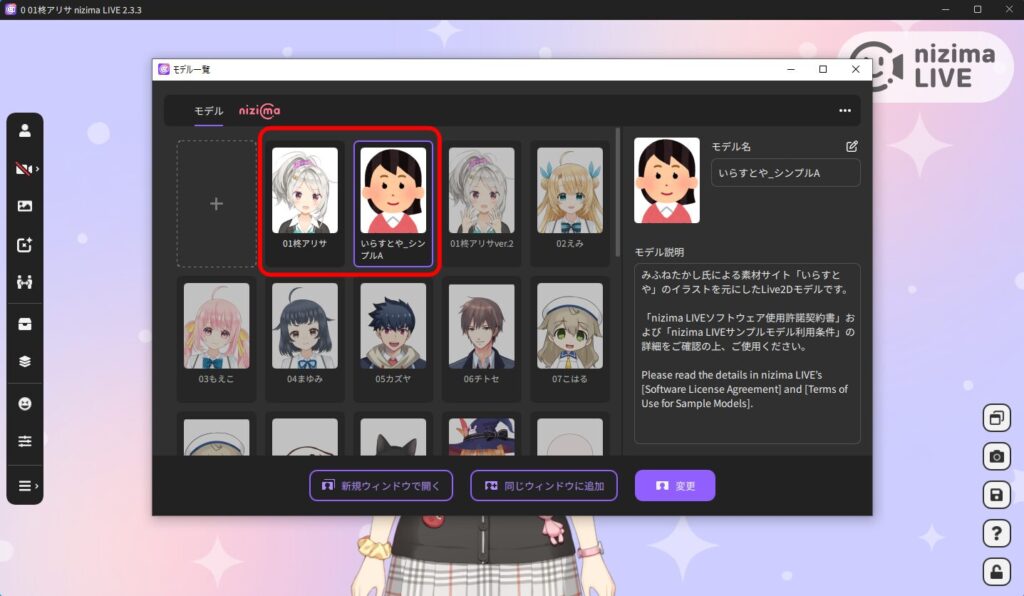Click the multi-window icon at right edge
This screenshot has width=1024, height=596.
tap(997, 418)
